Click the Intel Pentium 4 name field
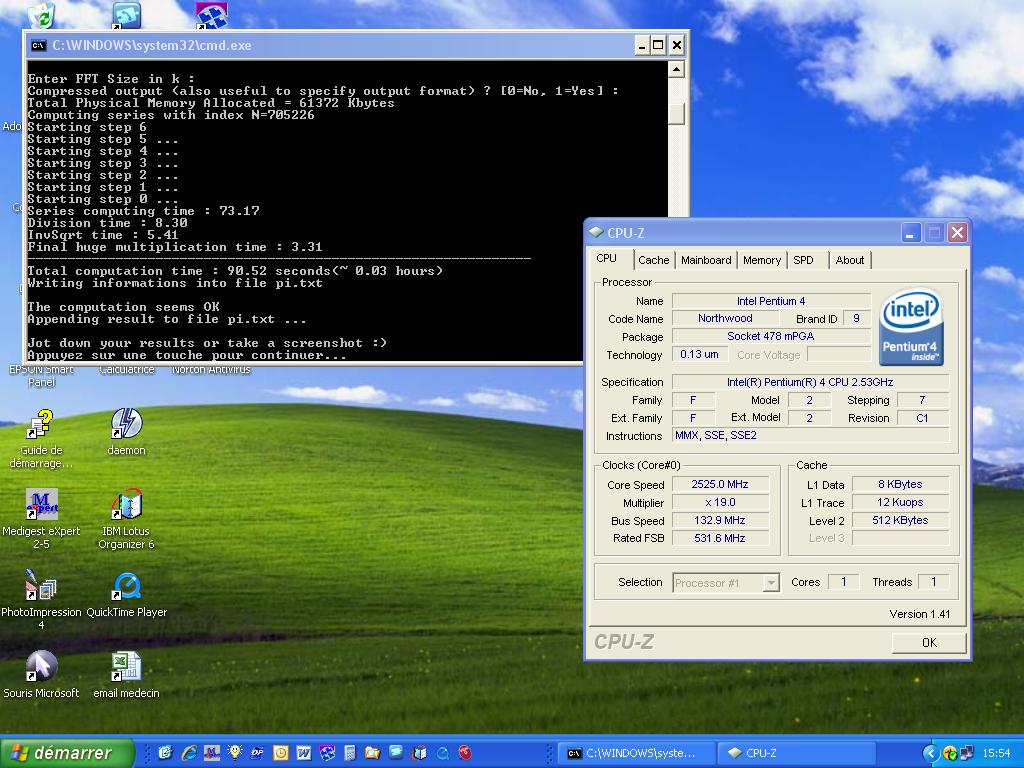The height and width of the screenshot is (768, 1024). click(771, 301)
